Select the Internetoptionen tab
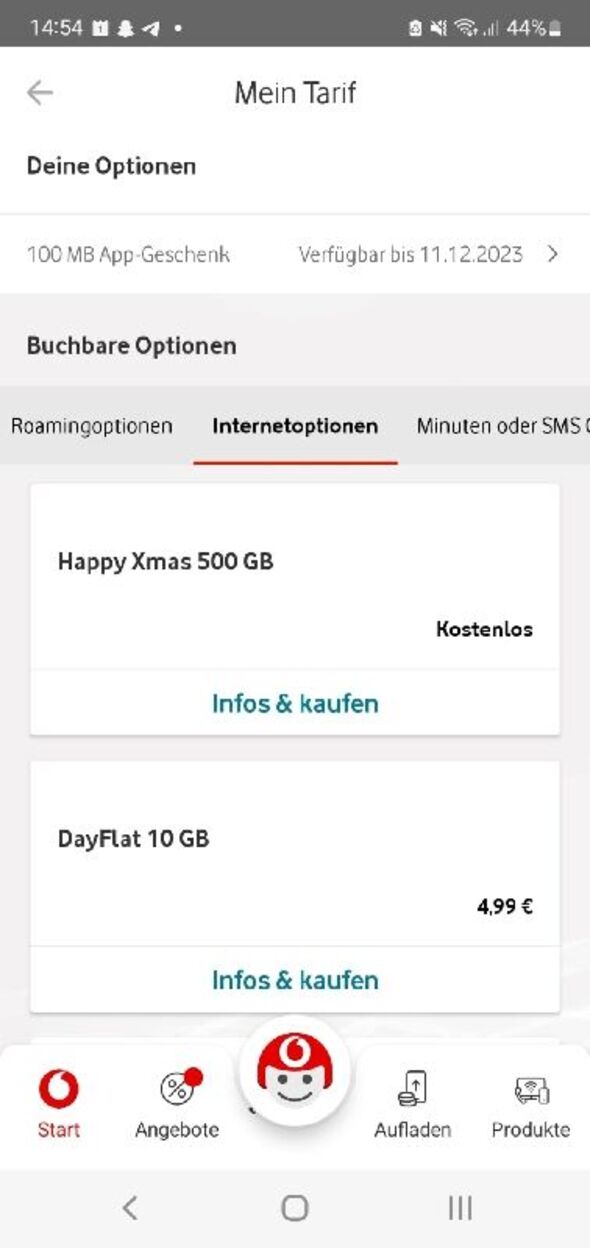The height and width of the screenshot is (1248, 590). pos(295,426)
